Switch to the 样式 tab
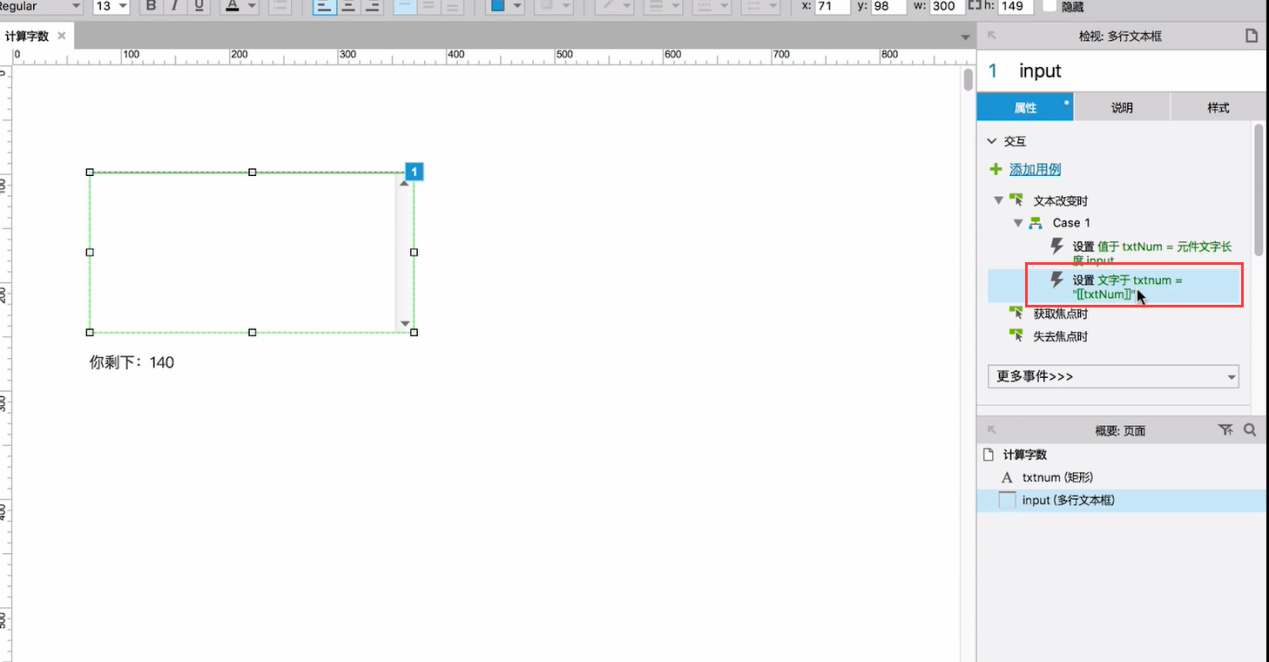This screenshot has height=662, width=1269. coord(1218,107)
